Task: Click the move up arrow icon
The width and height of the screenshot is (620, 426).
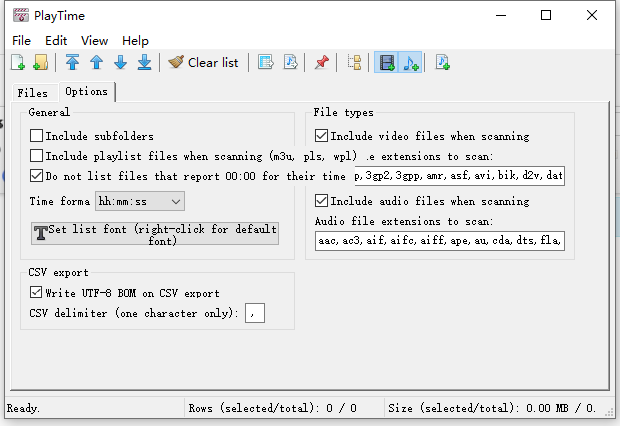Action: pos(96,62)
